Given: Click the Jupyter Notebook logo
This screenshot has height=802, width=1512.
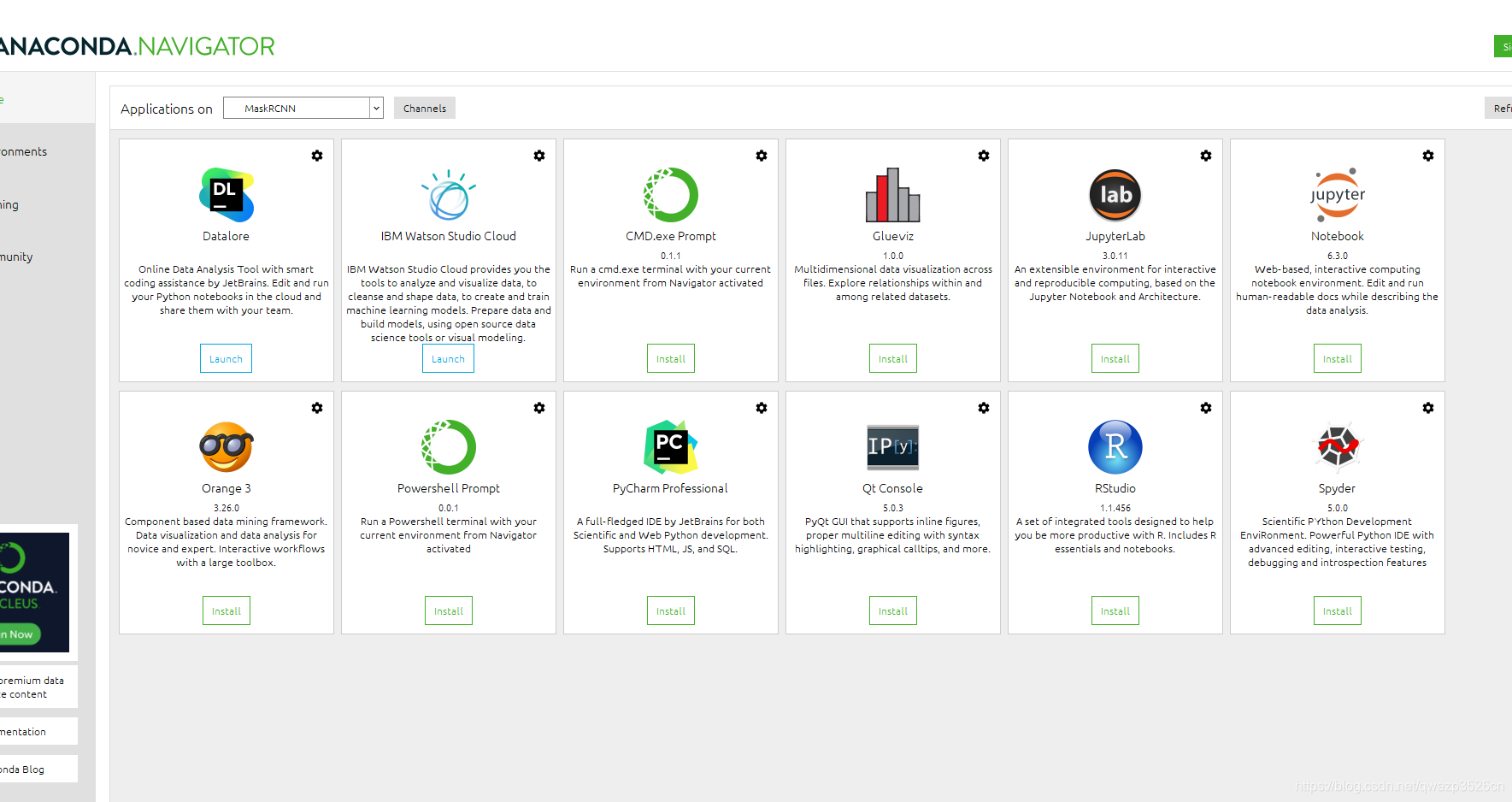Looking at the screenshot, I should pos(1338,195).
